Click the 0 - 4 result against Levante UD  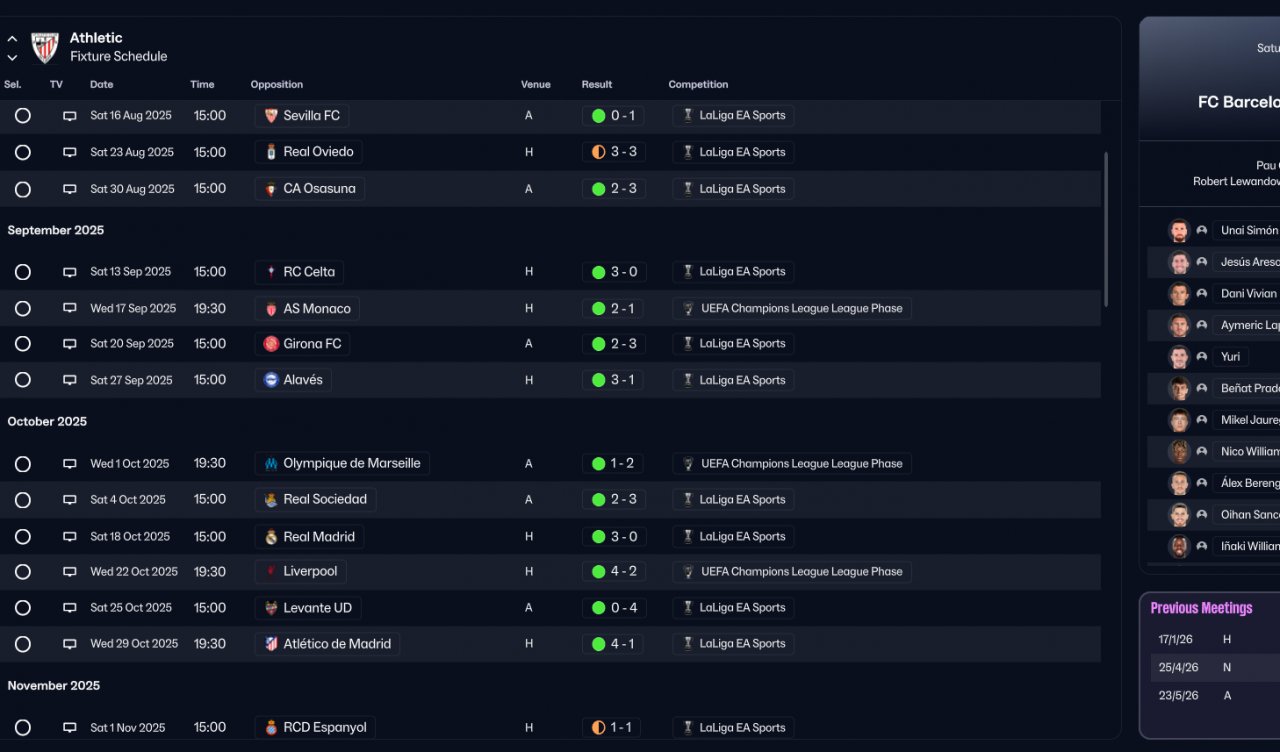613,608
